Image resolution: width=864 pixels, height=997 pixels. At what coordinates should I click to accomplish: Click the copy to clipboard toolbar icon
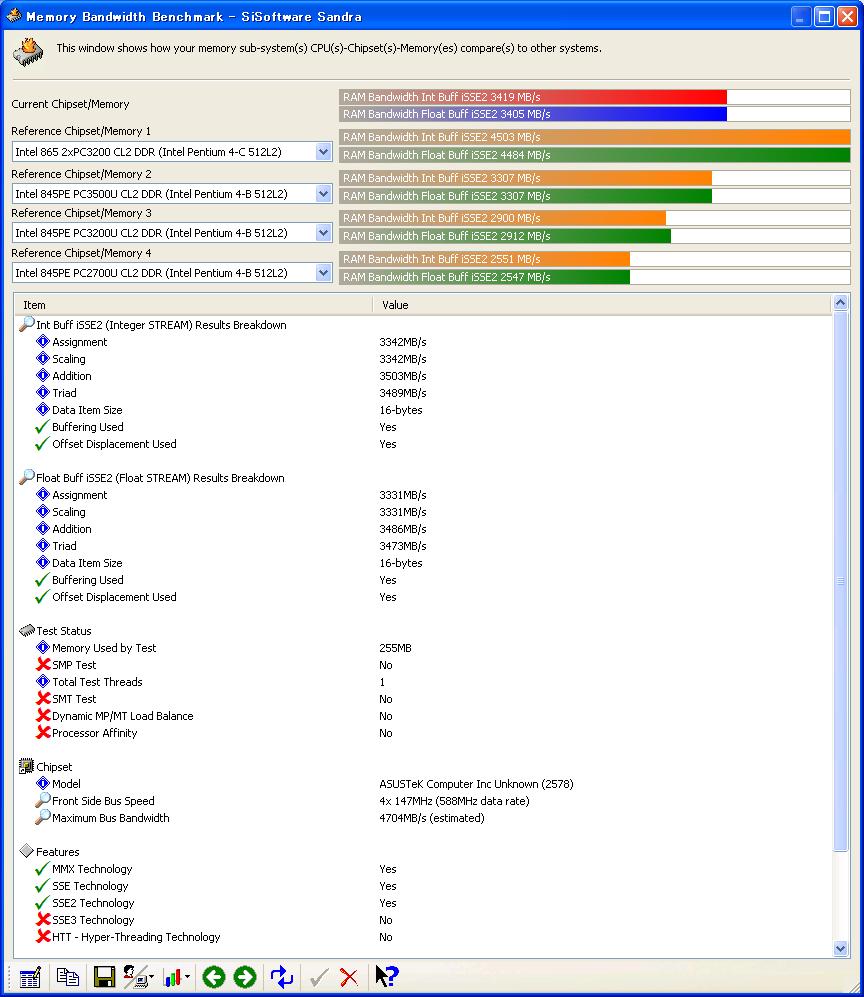click(x=67, y=977)
